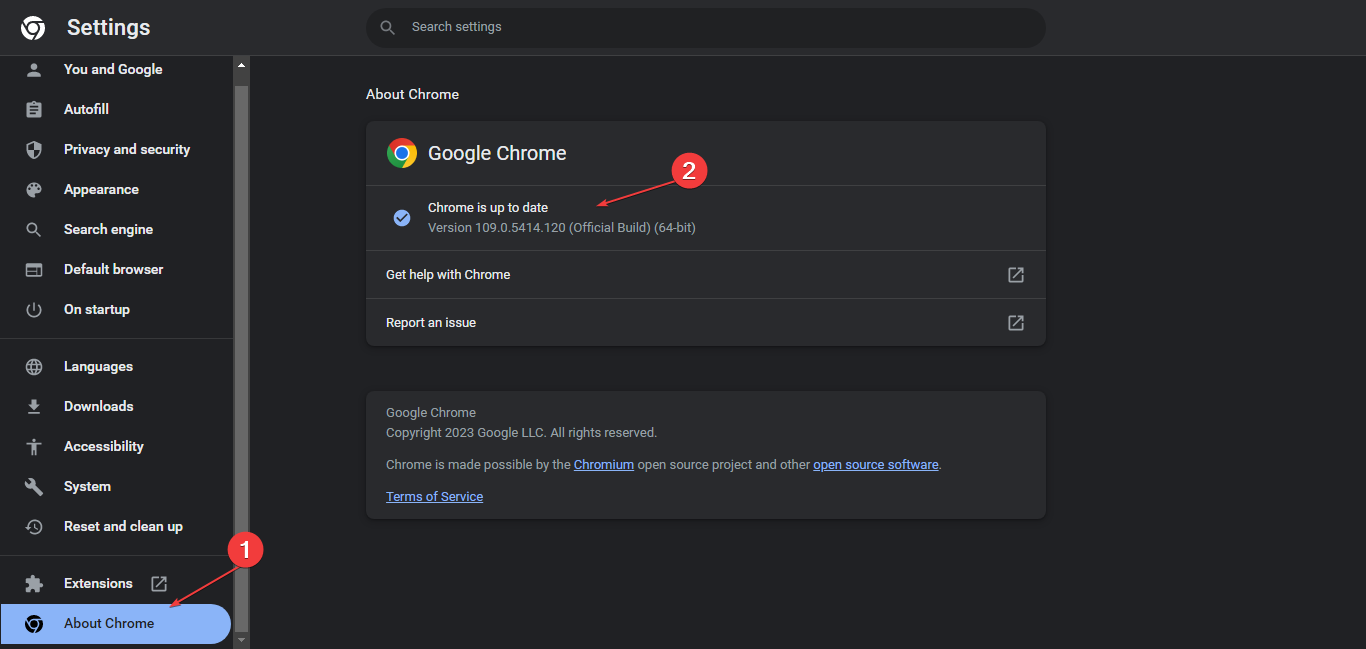Click the blue checkmark update status icon

[x=402, y=217]
